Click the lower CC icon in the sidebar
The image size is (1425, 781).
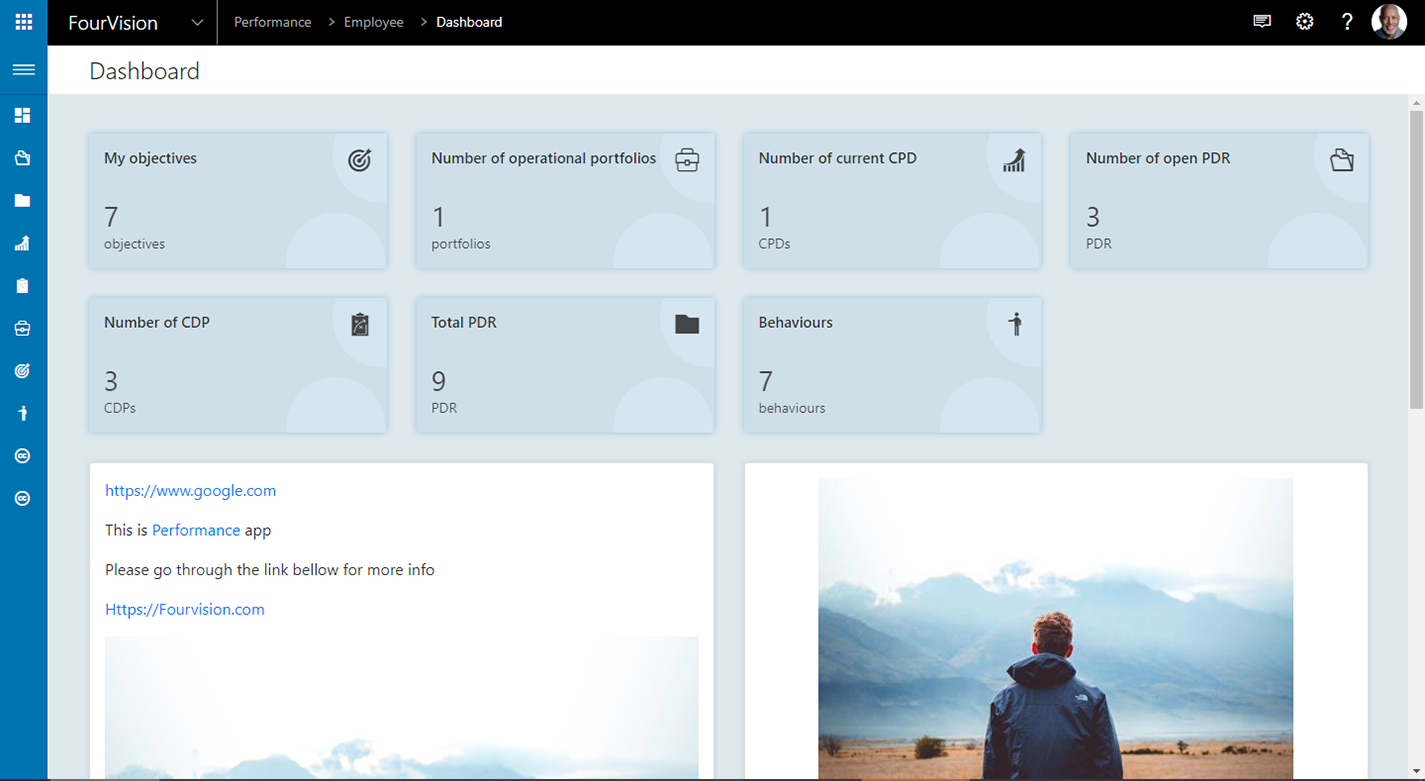click(23, 498)
